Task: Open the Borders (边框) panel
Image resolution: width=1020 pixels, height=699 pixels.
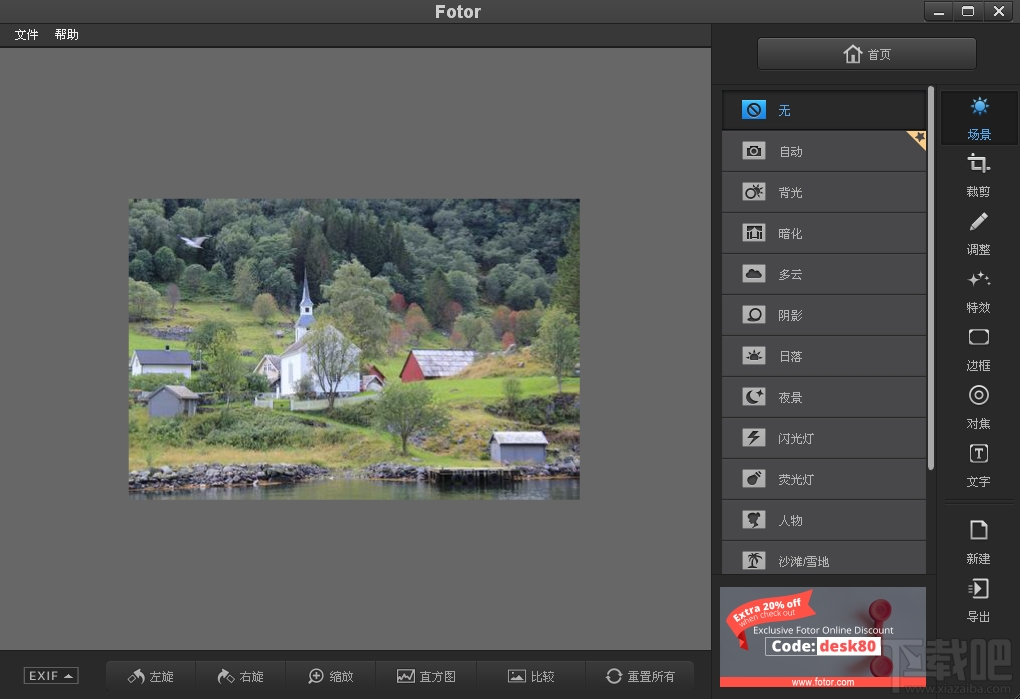Action: point(978,350)
